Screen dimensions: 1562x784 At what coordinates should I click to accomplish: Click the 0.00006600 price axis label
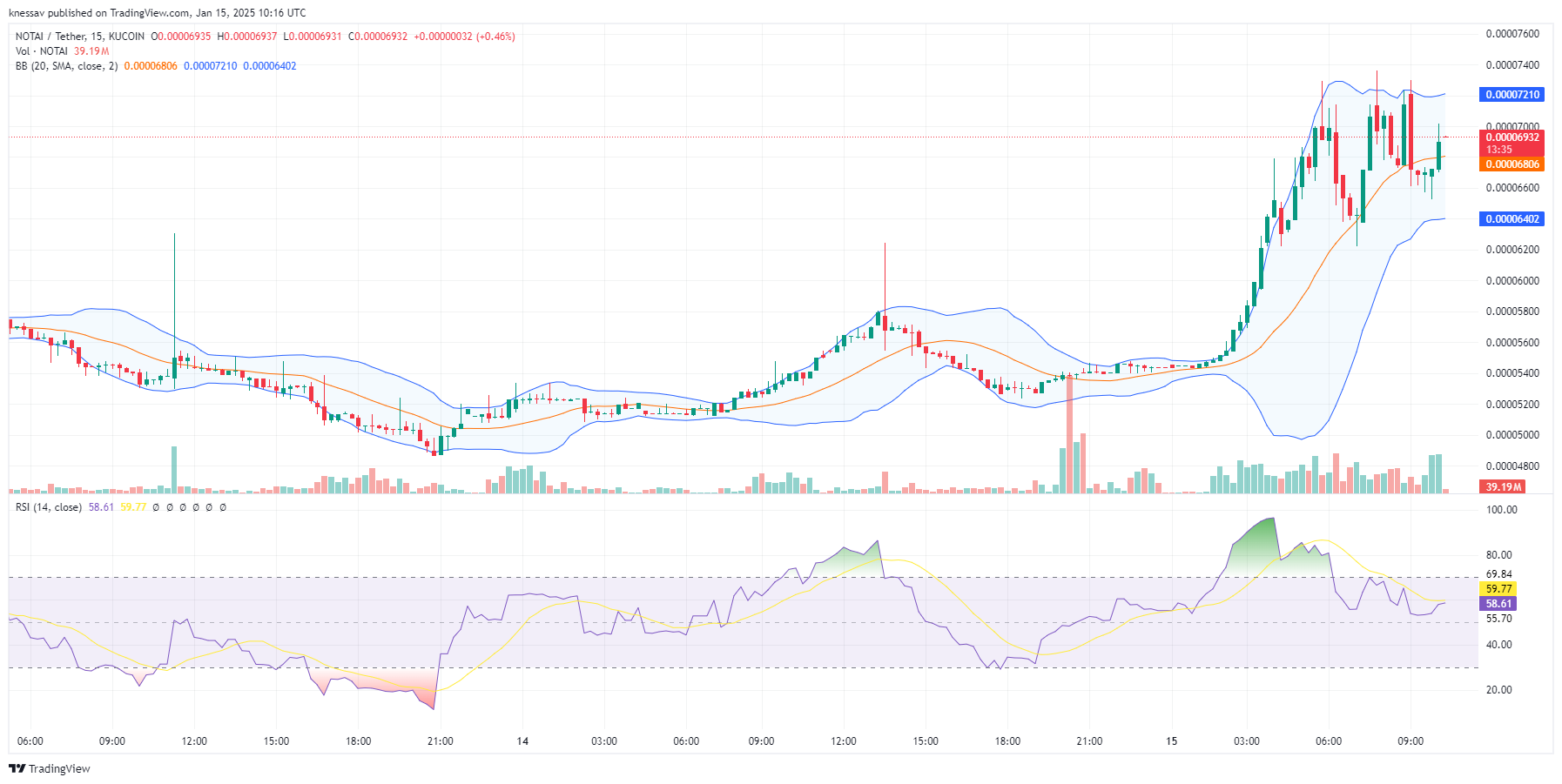coord(1512,188)
